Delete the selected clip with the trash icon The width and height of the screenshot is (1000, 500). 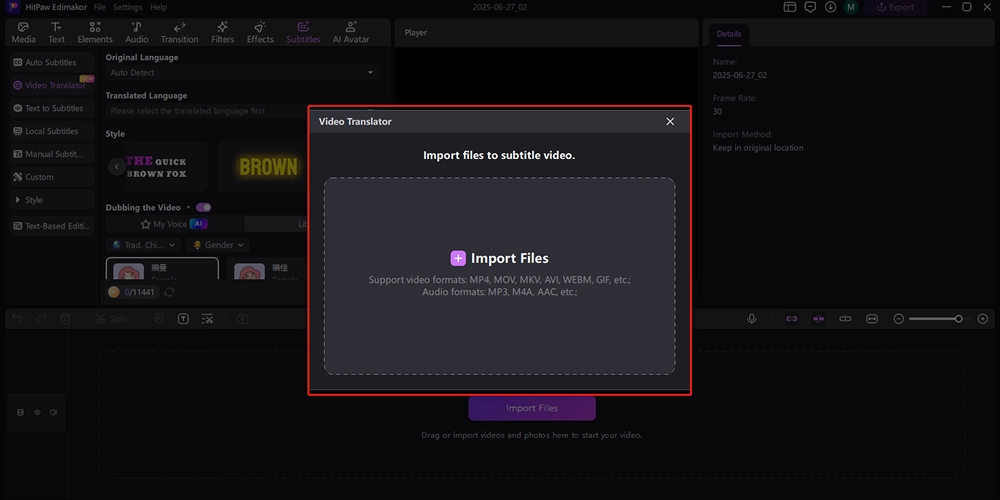click(x=66, y=319)
